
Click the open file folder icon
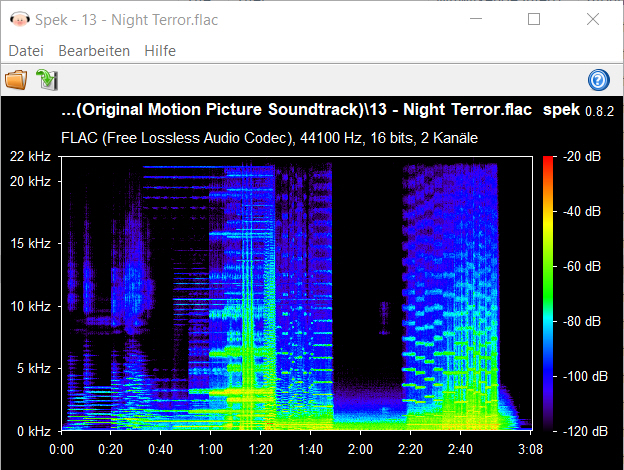point(16,80)
